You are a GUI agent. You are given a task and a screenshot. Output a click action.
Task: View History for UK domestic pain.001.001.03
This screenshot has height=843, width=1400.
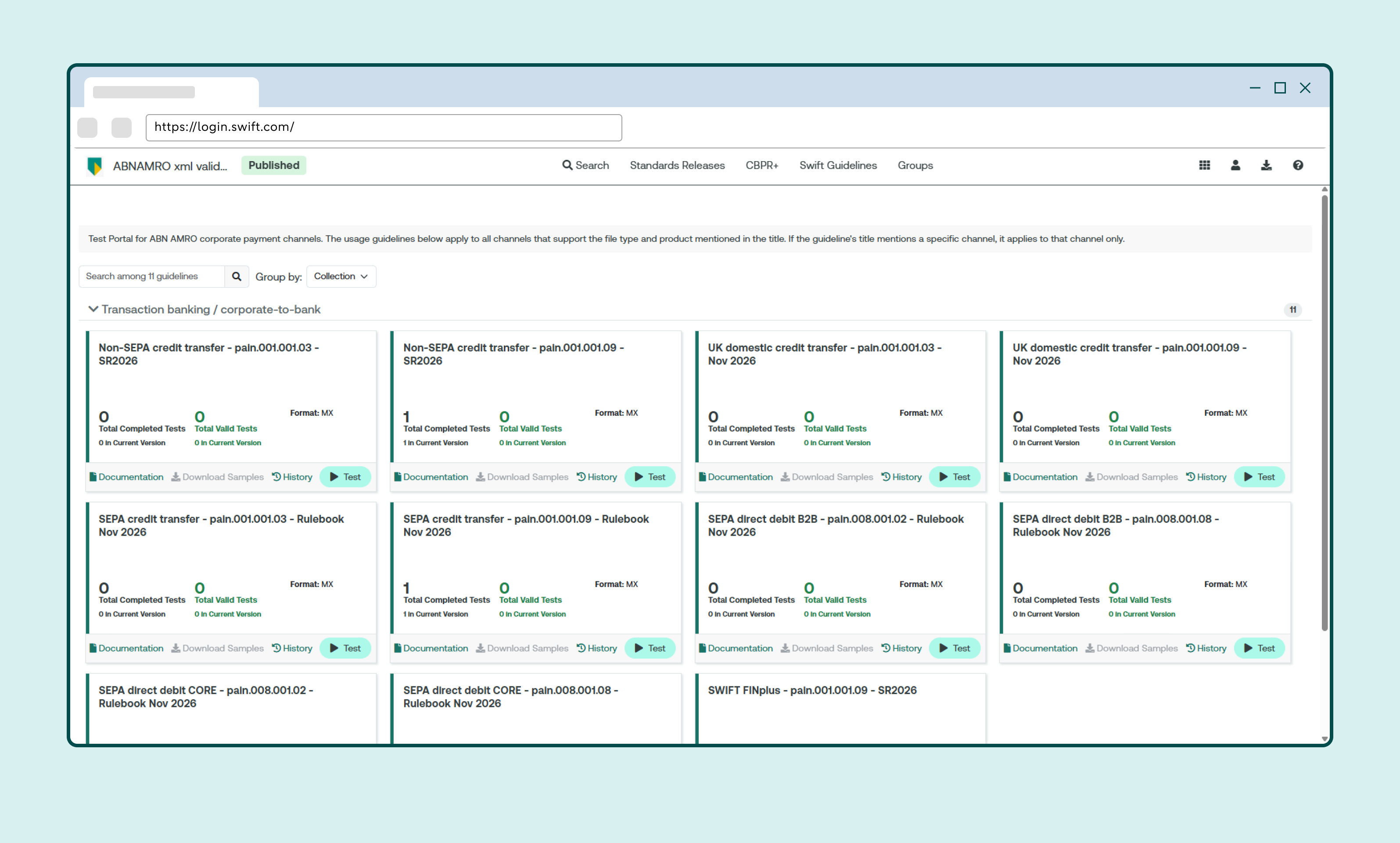[x=901, y=476]
